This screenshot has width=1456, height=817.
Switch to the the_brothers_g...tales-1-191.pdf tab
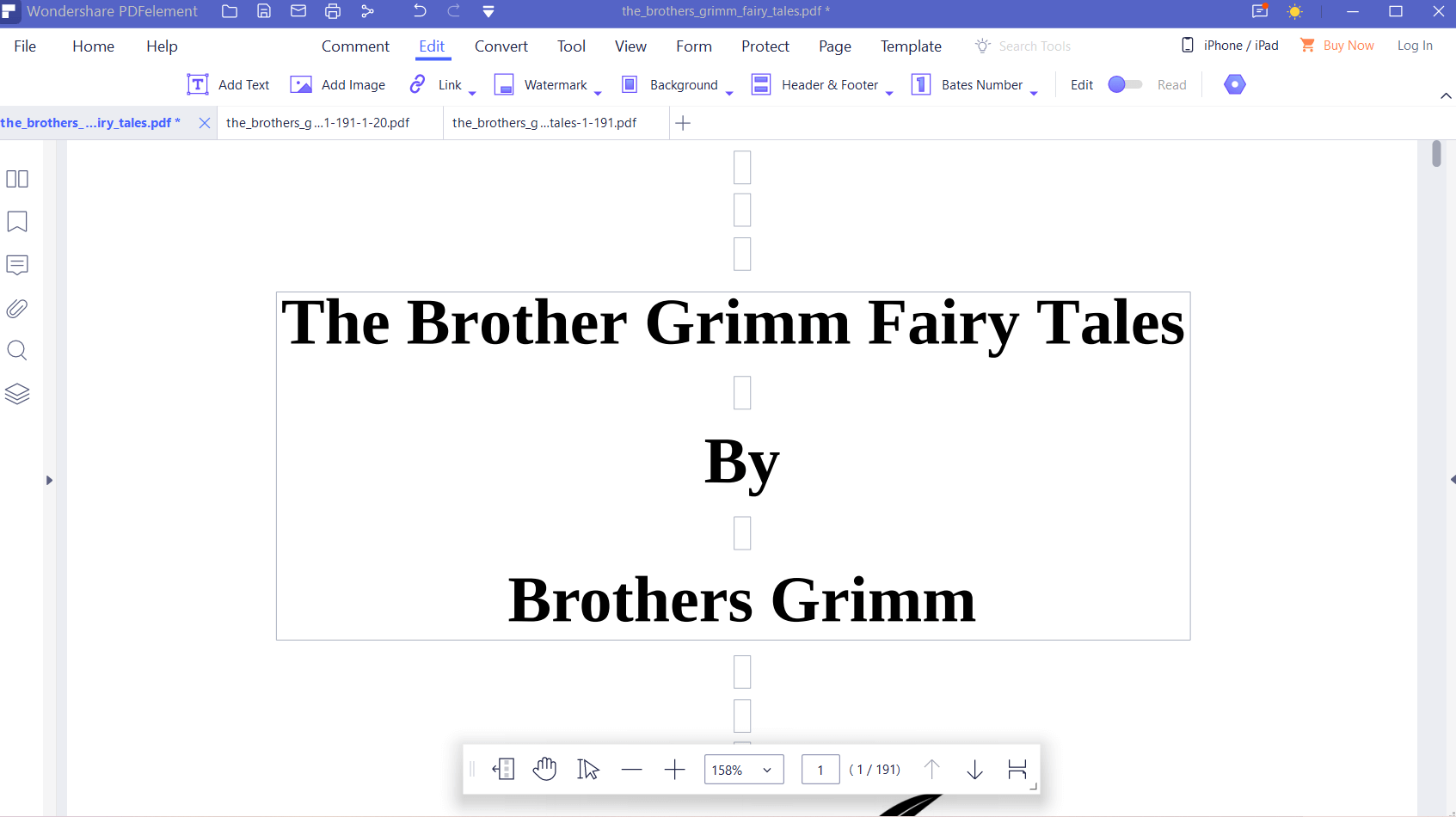[x=544, y=123]
